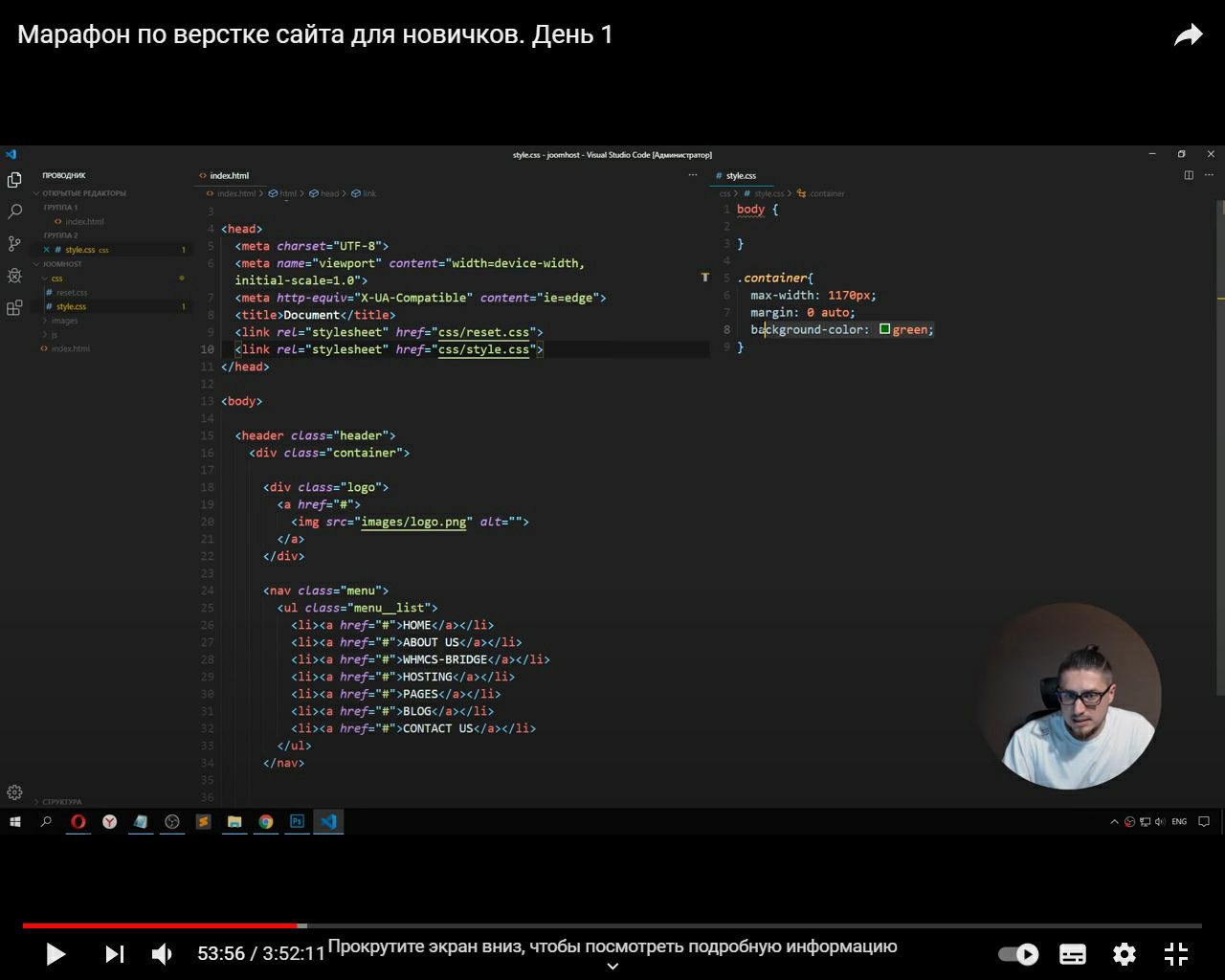Open the Windows Start menu
Image resolution: width=1225 pixels, height=980 pixels.
click(15, 821)
